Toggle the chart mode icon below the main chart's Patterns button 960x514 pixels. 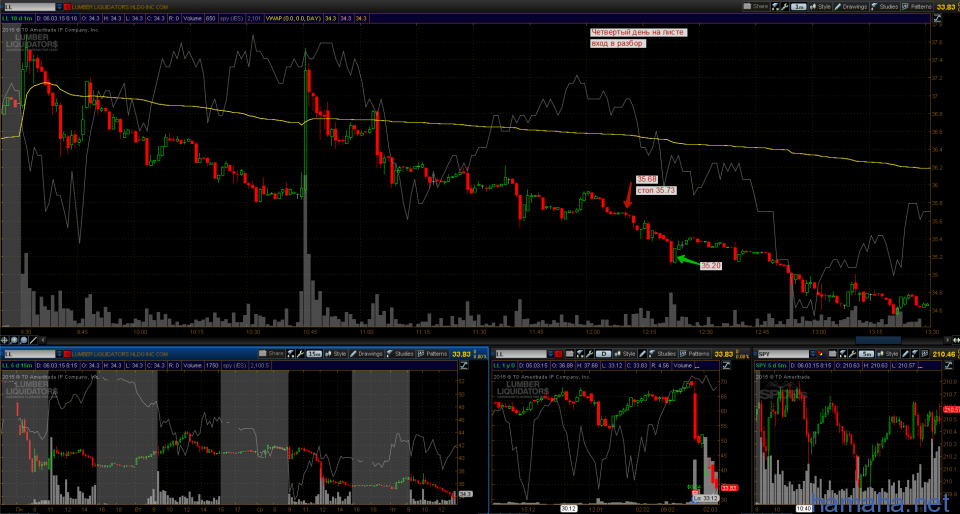coord(937,18)
